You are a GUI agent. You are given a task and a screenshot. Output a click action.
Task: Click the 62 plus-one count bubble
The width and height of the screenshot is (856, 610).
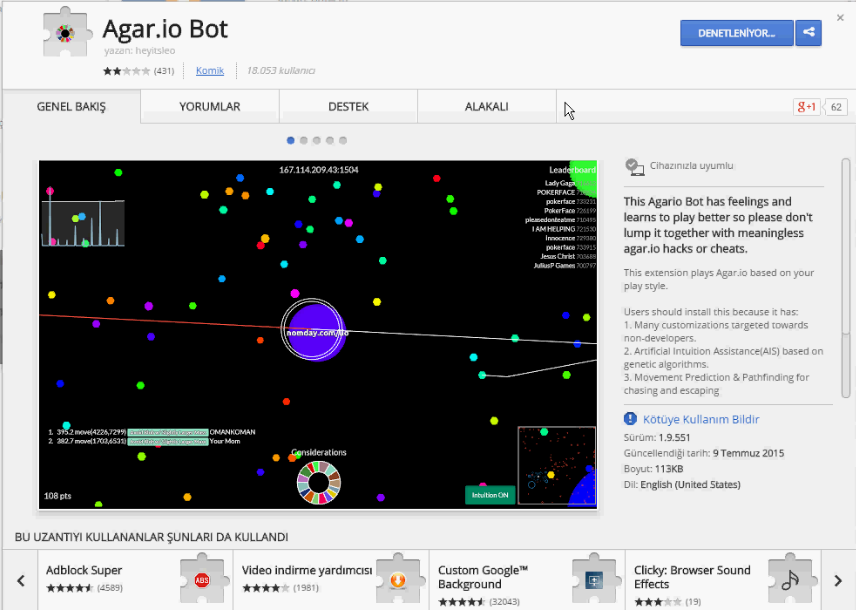coord(836,107)
